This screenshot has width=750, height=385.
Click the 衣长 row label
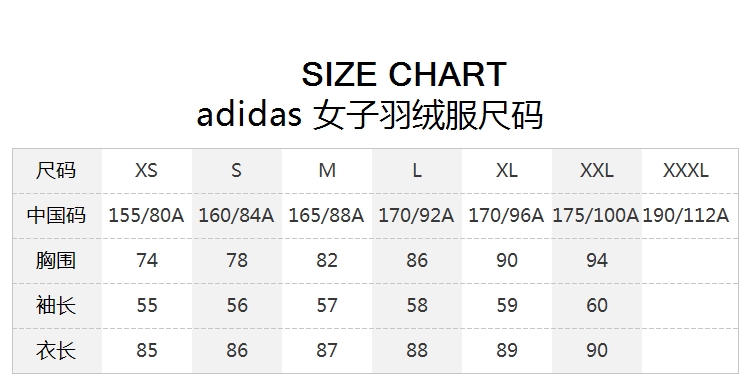coord(56,350)
